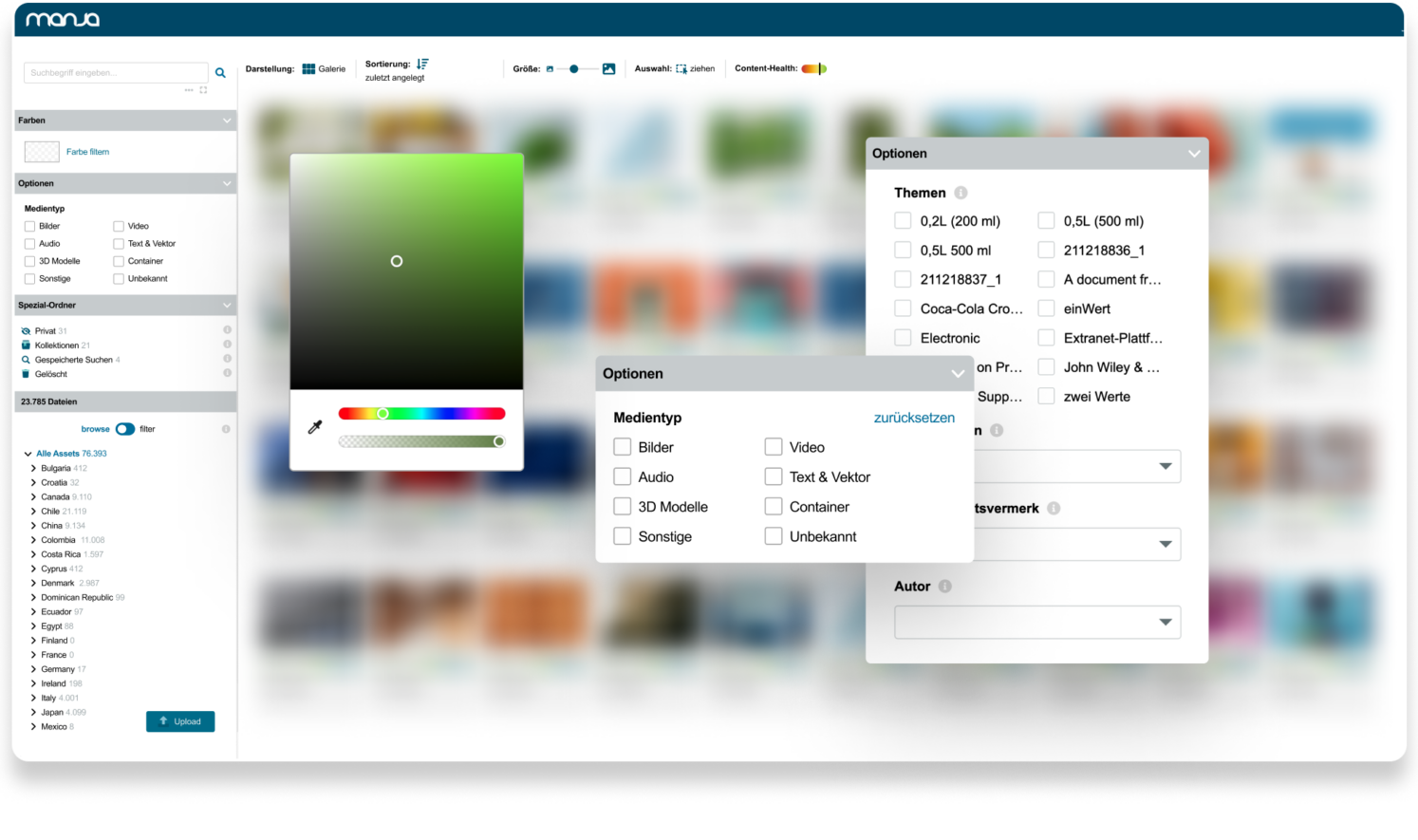Collapse the Optionen Themen panel chevron
This screenshot has width=1418, height=840.
coord(1194,154)
